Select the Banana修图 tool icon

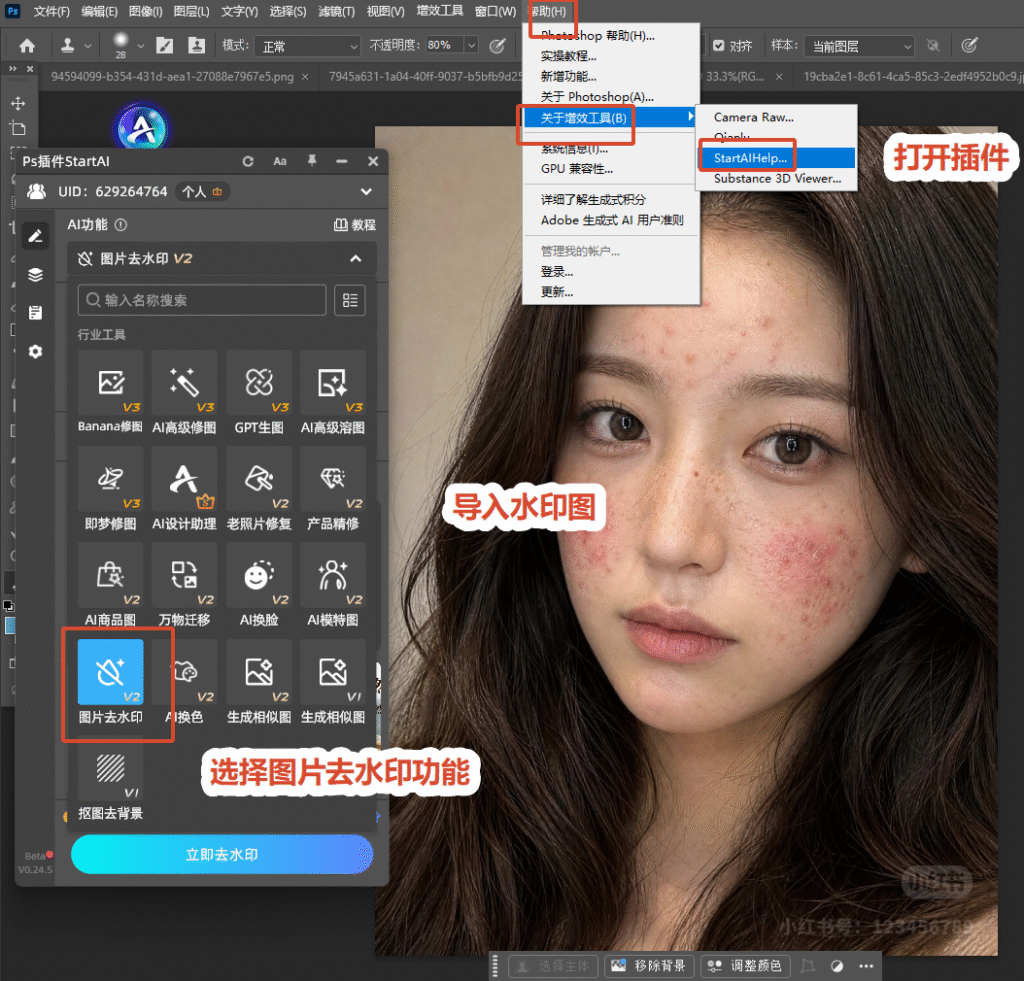click(110, 383)
